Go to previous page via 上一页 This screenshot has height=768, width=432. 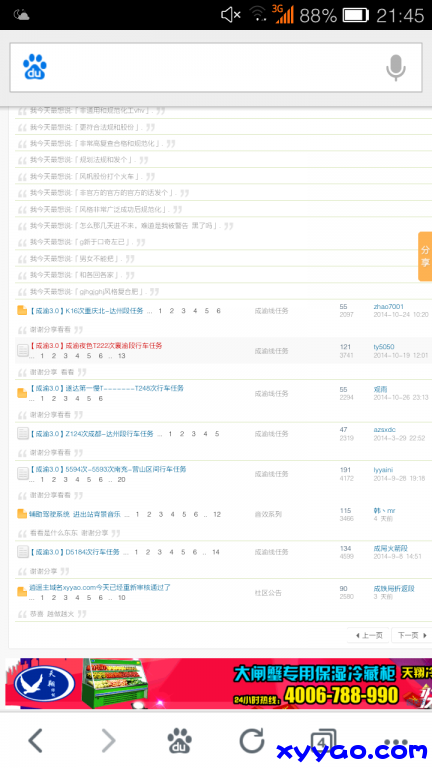368,635
